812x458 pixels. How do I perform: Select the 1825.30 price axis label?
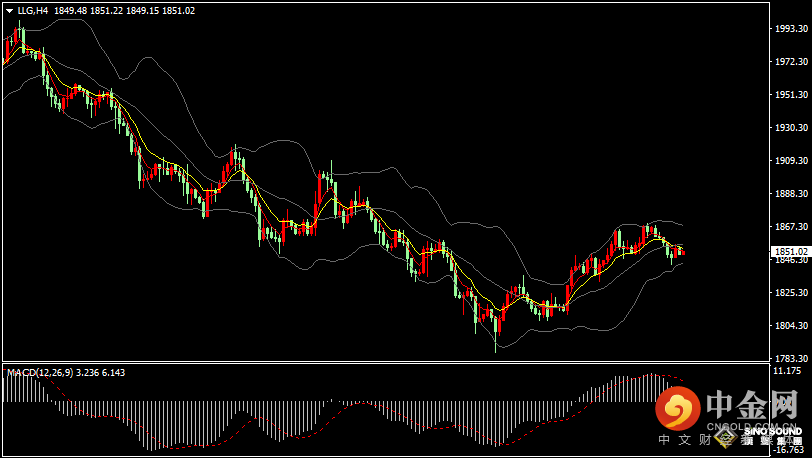tap(790, 293)
